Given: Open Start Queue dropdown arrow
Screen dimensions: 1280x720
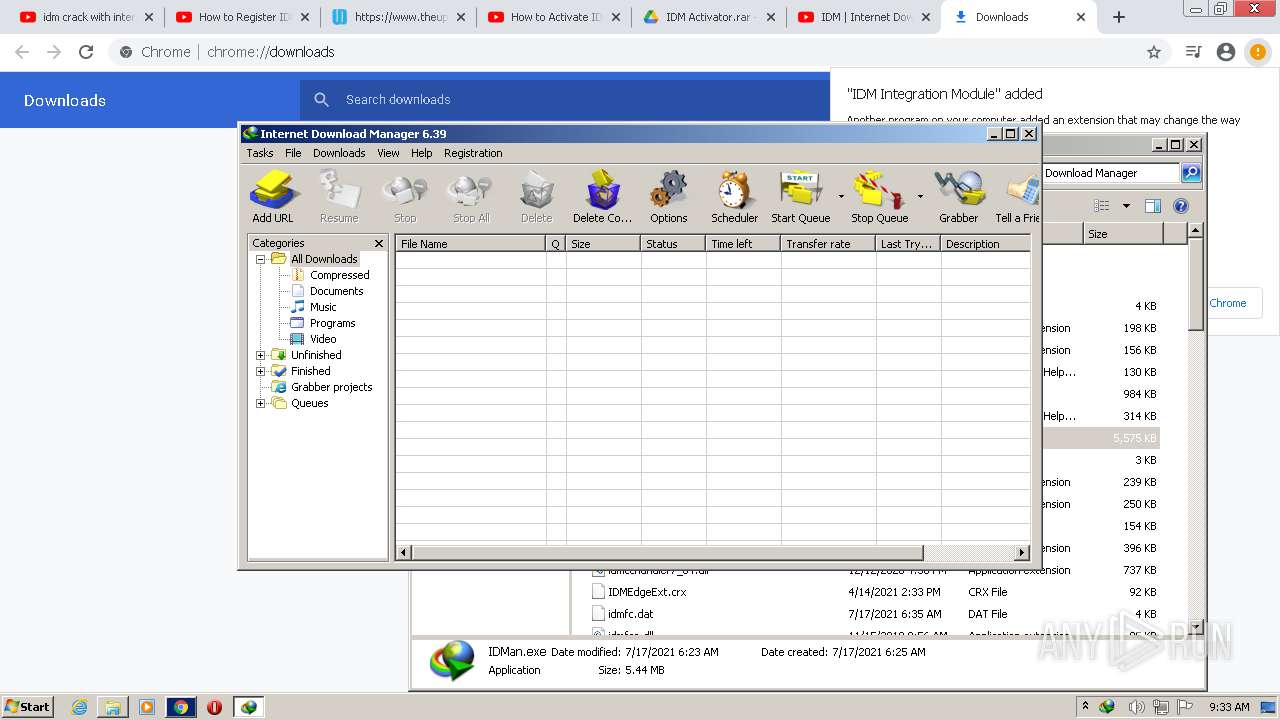Looking at the screenshot, I should 840,196.
